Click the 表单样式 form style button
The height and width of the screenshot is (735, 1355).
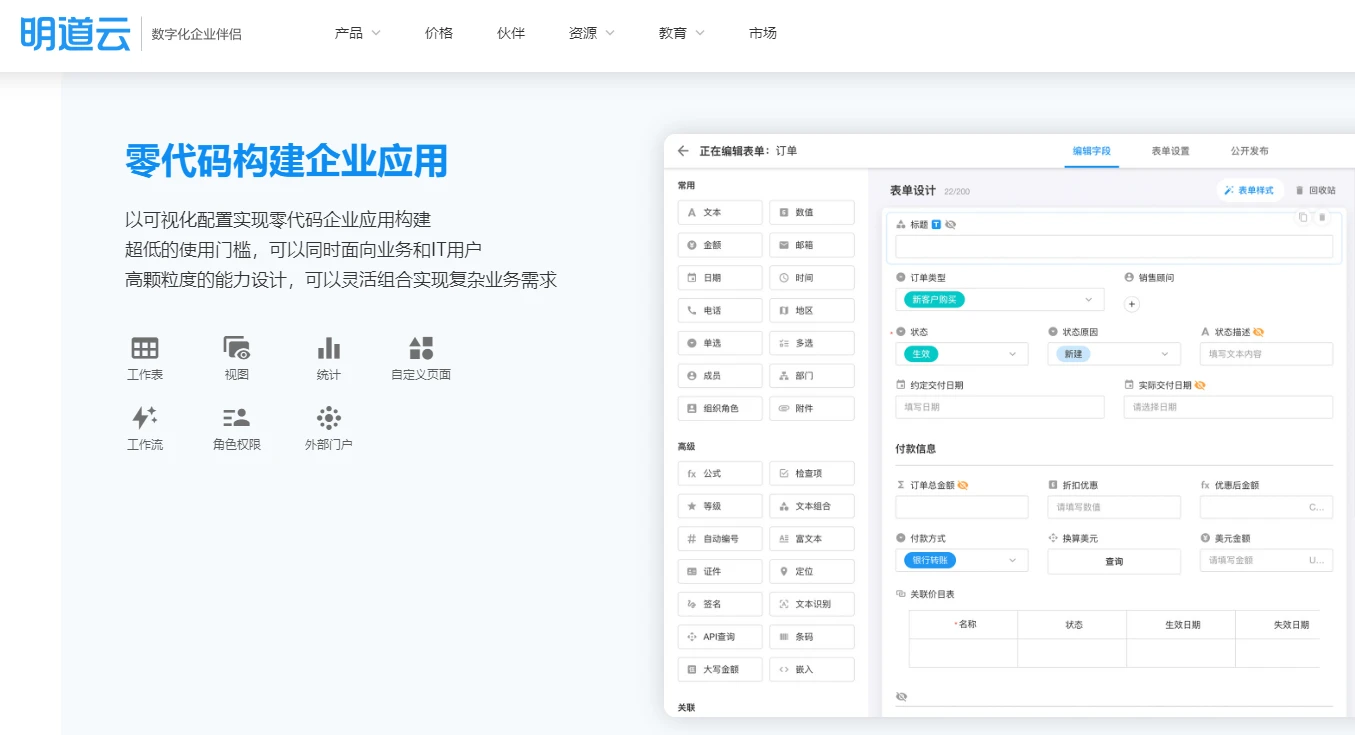(1250, 190)
